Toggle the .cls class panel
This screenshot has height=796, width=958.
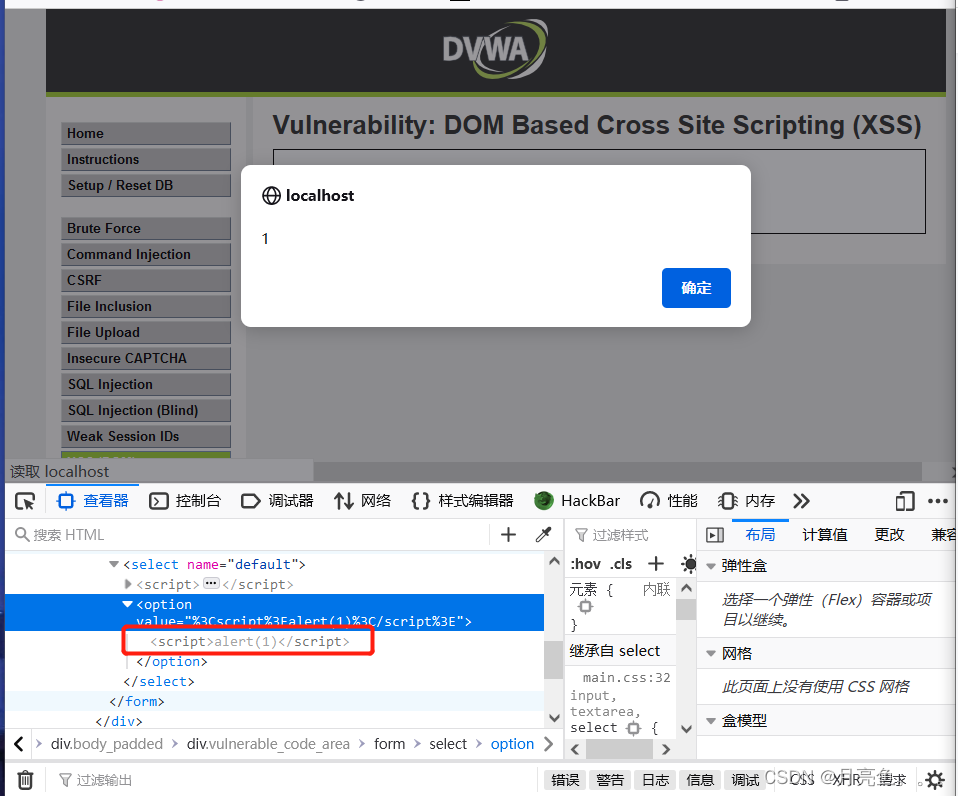(621, 564)
